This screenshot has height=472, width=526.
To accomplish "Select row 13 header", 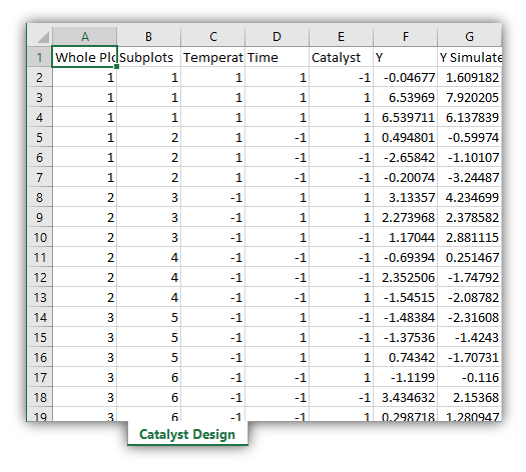I will click(x=40, y=298).
